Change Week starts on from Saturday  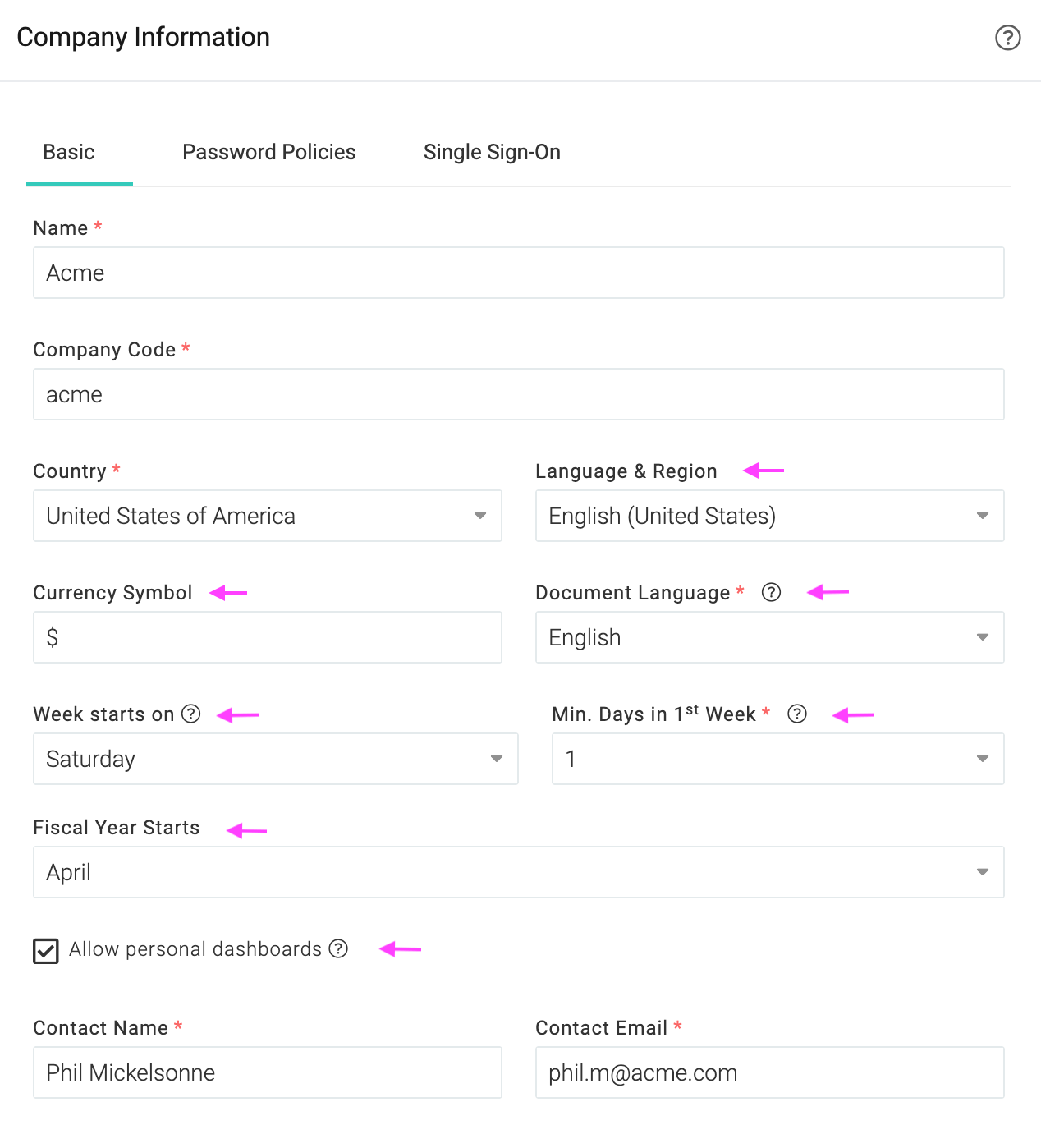[276, 759]
